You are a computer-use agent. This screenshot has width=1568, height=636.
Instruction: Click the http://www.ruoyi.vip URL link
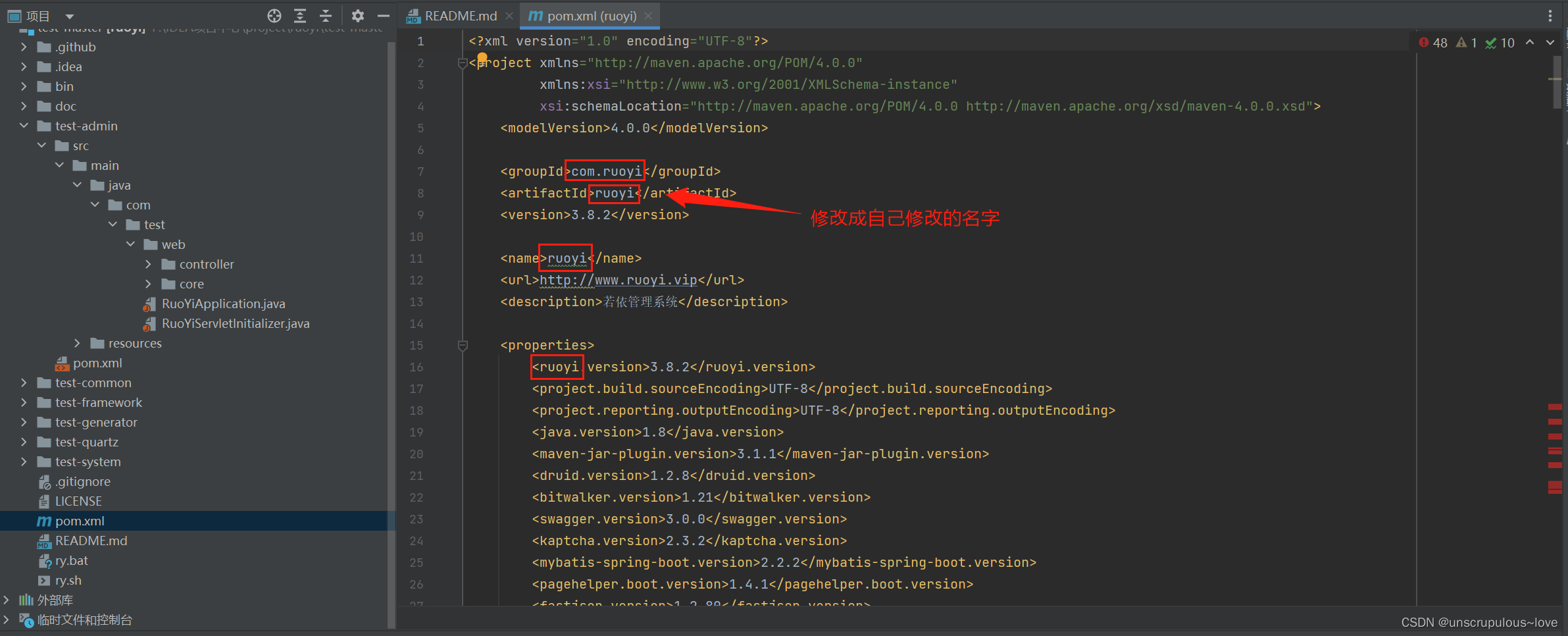pyautogui.click(x=618, y=280)
